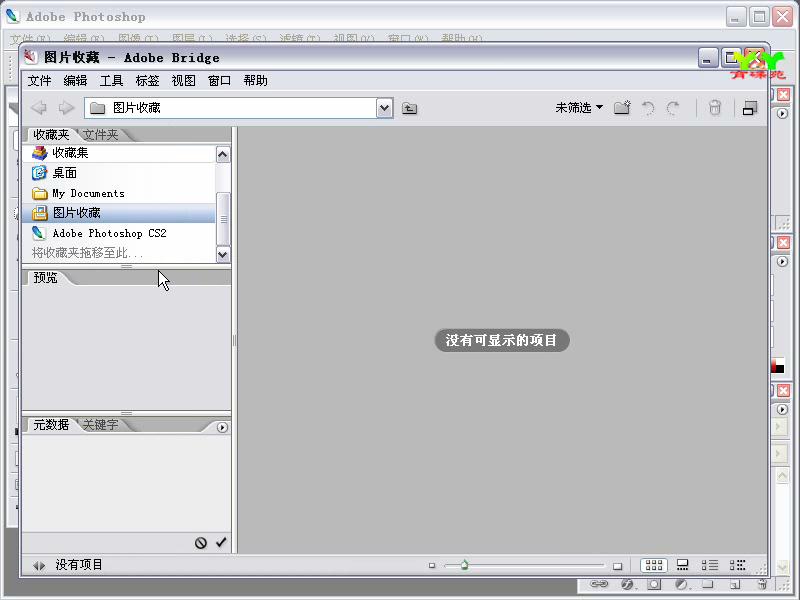Apply metadata changes with the checkmark icon

click(x=221, y=542)
